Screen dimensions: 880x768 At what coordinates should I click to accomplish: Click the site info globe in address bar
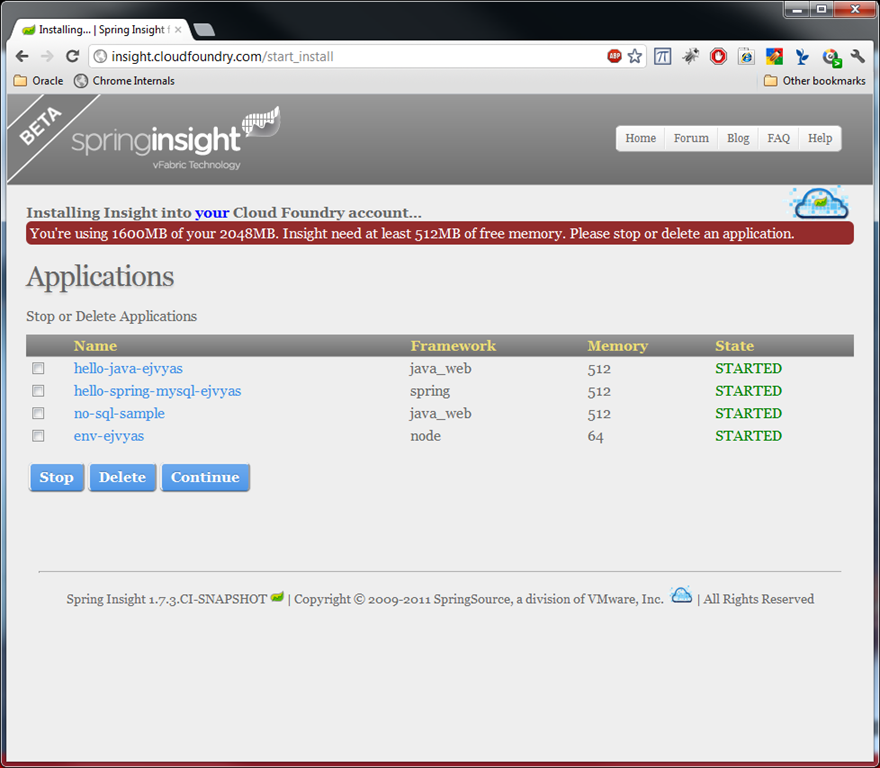click(x=100, y=56)
